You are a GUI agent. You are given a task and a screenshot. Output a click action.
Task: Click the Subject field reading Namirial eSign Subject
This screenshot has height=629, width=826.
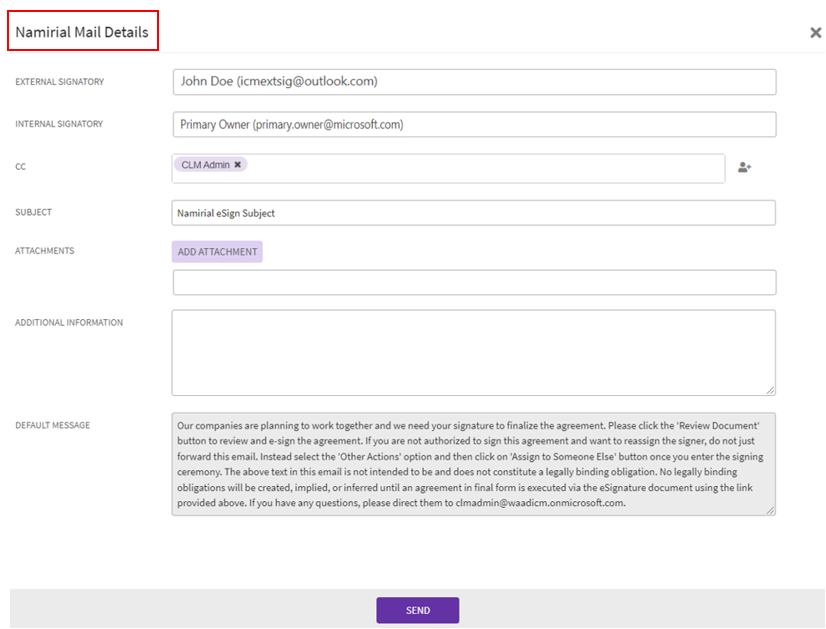(x=474, y=213)
